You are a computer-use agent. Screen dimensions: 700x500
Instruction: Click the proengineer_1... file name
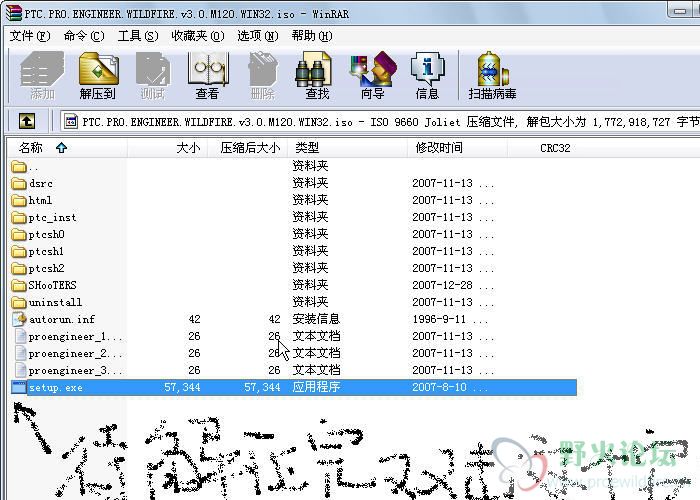click(x=75, y=337)
